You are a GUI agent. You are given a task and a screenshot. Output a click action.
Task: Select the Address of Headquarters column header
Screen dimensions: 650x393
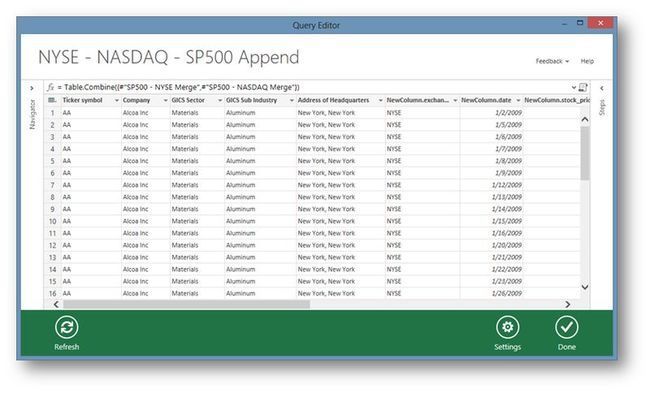[x=333, y=100]
